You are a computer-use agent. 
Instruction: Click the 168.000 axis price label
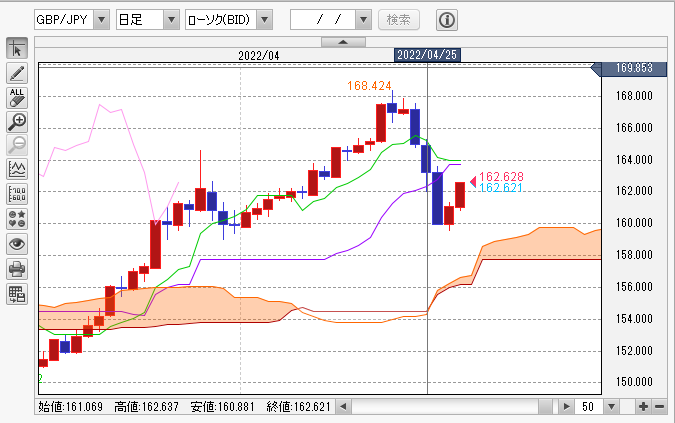point(634,96)
